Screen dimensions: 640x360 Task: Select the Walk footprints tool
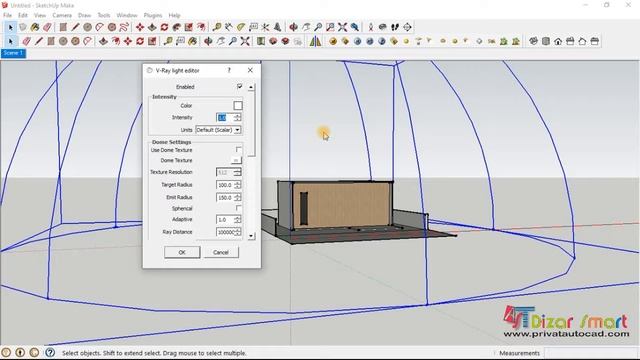(395, 27)
